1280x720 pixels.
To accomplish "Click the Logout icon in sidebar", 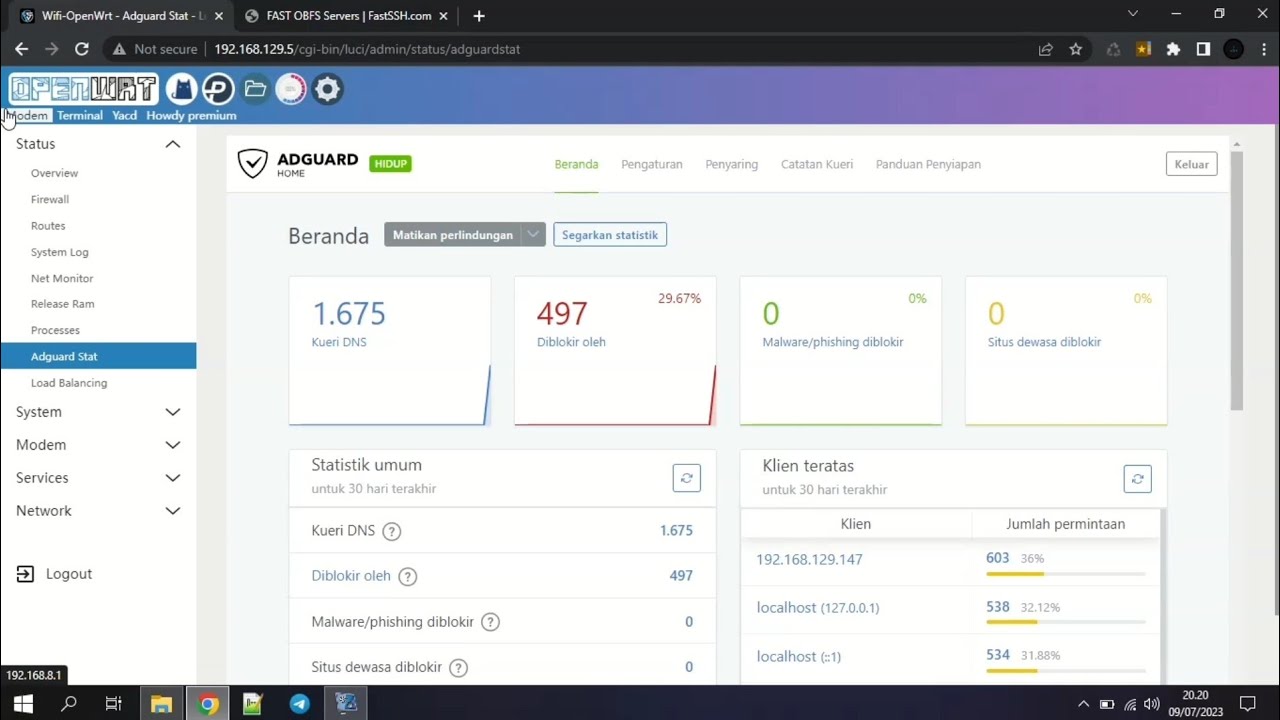I will point(25,574).
